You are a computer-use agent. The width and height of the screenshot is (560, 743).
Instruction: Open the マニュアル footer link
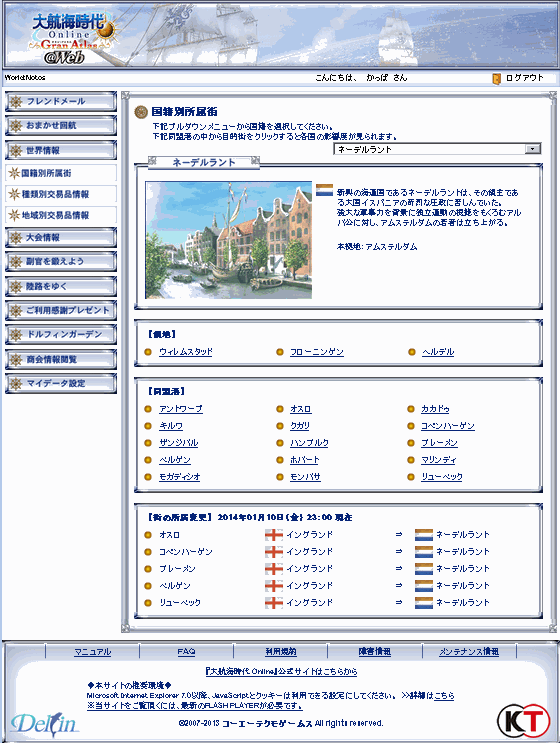click(92, 652)
